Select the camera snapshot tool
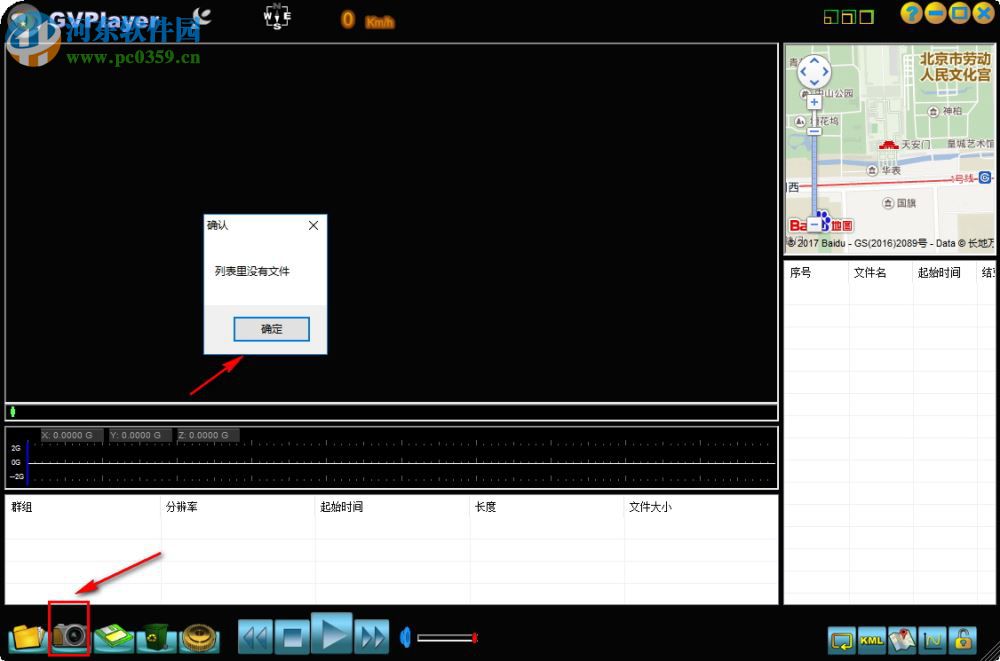The height and width of the screenshot is (661, 1000). click(x=68, y=636)
